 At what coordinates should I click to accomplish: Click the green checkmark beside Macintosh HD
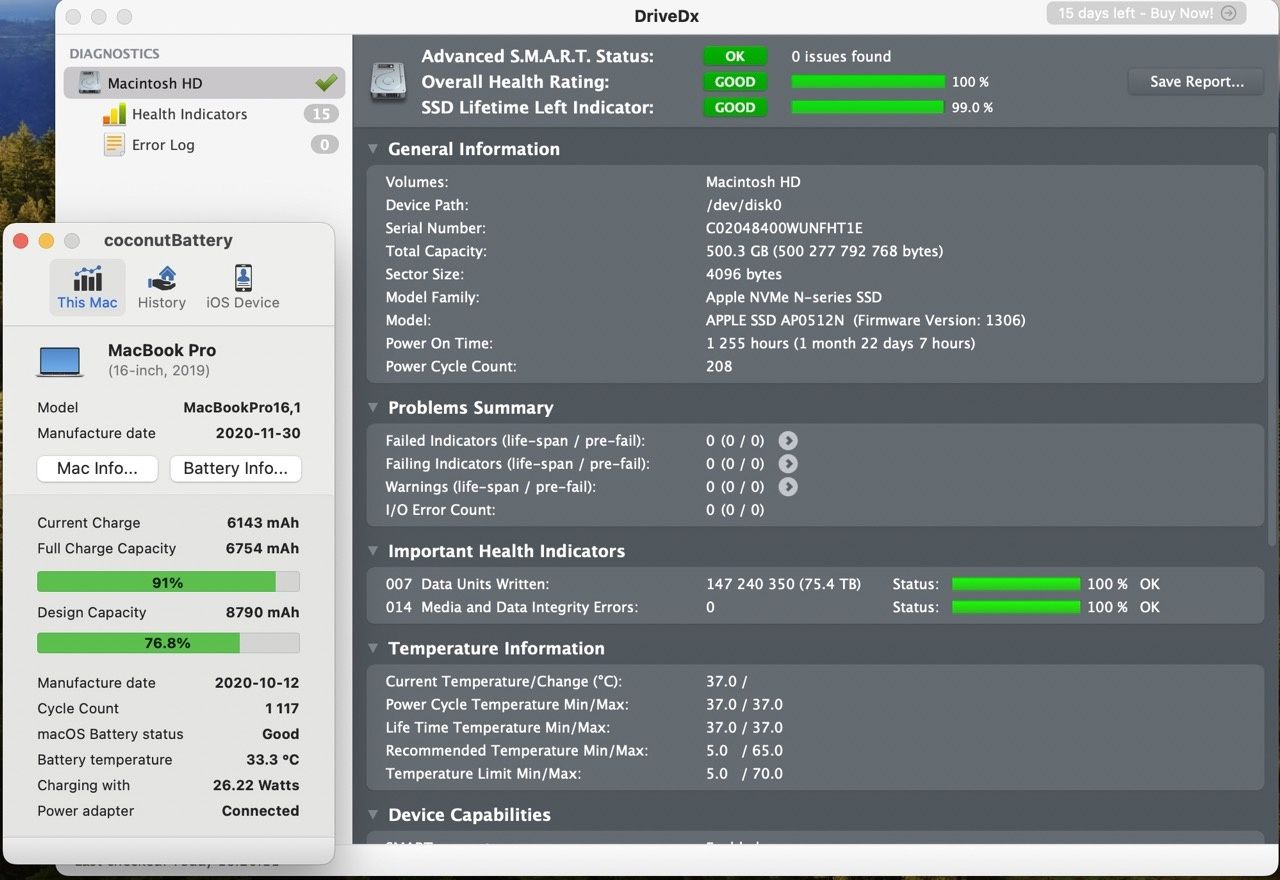pos(325,83)
